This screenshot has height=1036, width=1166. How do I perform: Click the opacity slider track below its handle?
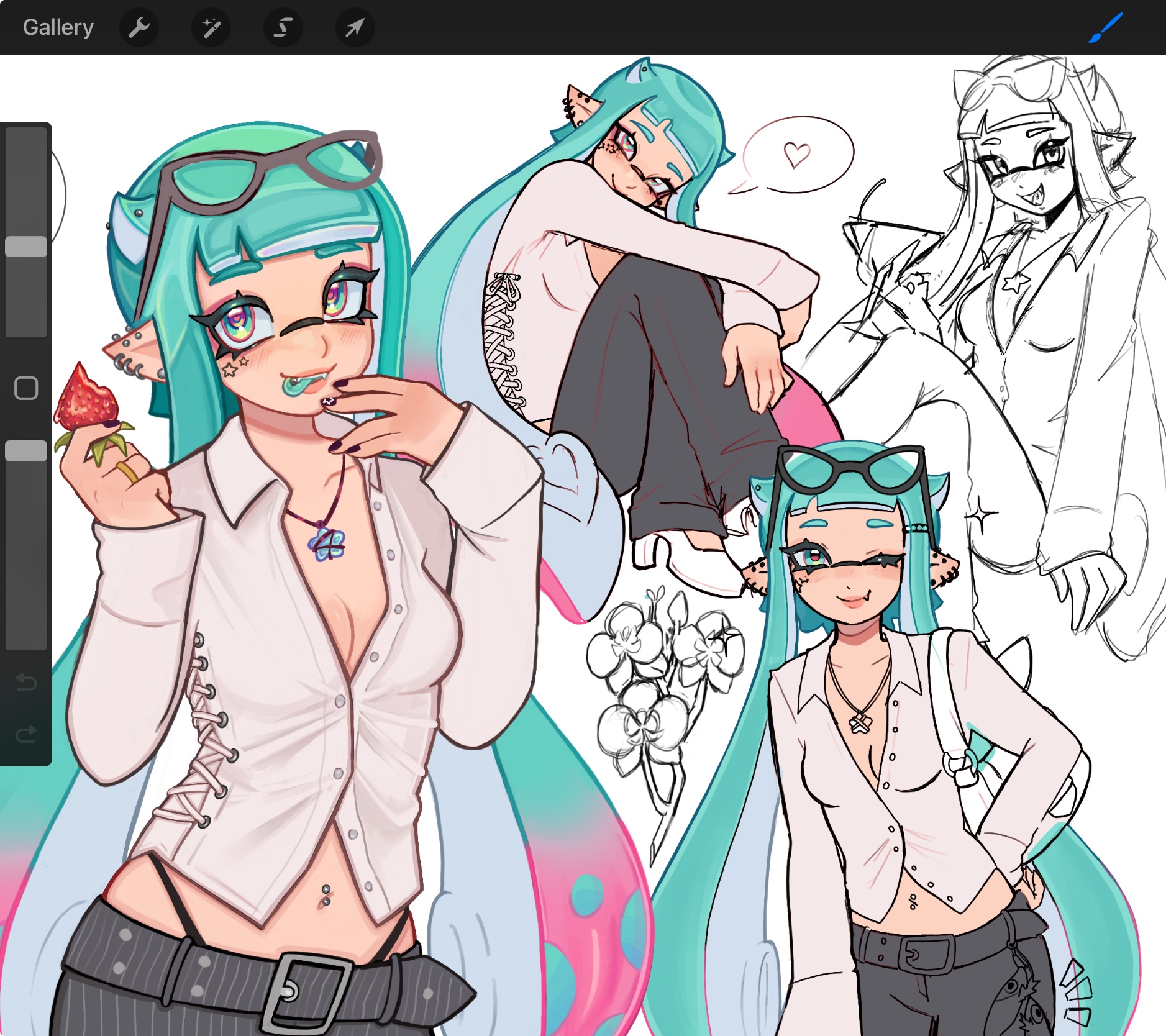tap(26, 559)
